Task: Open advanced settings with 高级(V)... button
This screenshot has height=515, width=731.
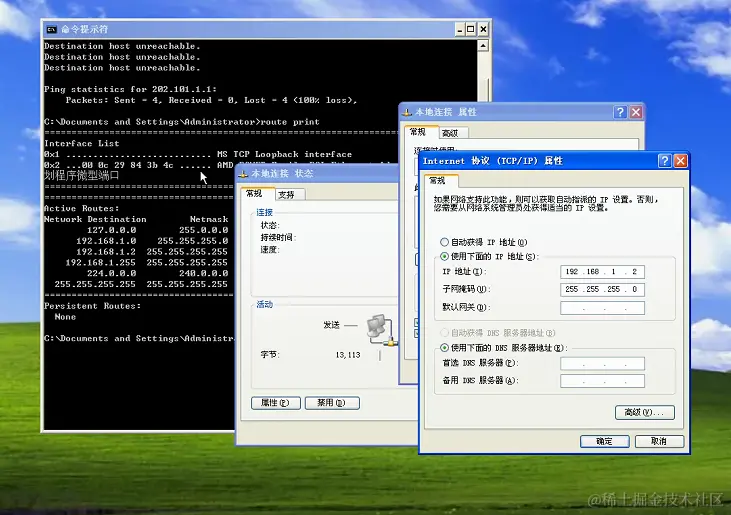Action: point(645,412)
